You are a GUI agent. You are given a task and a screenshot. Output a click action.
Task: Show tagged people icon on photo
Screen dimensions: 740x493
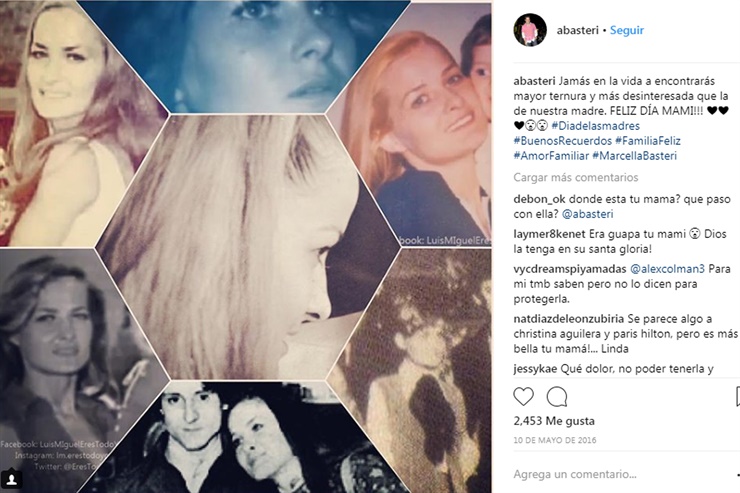pos(11,480)
